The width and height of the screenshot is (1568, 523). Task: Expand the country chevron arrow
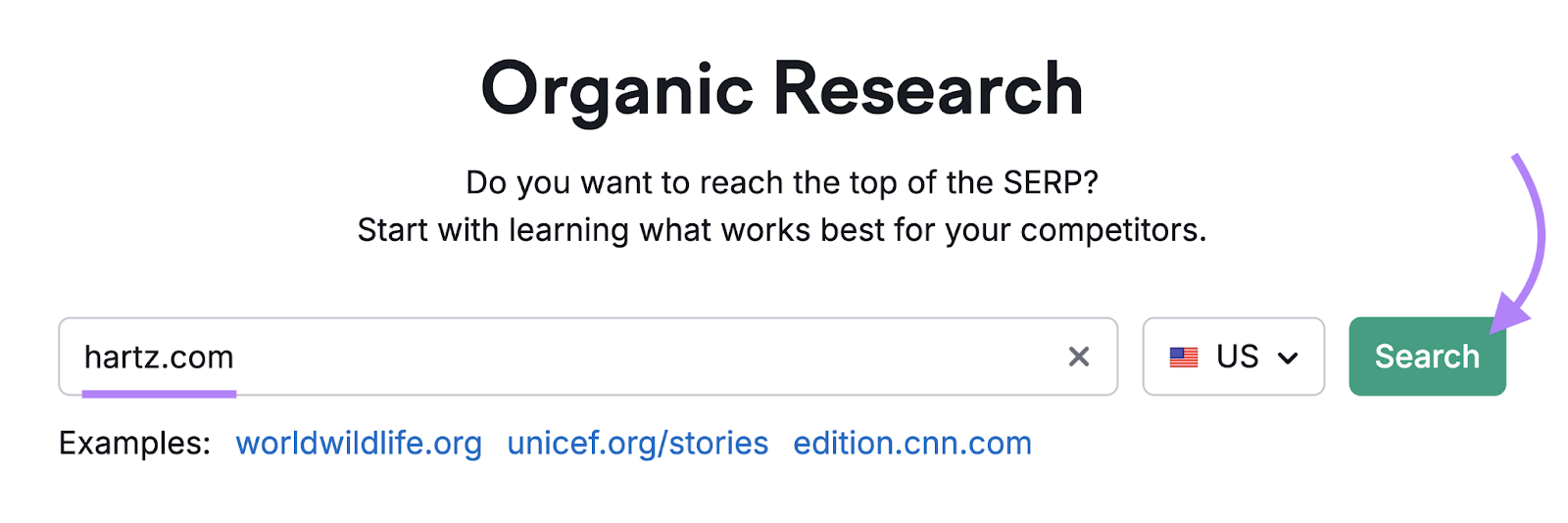1288,358
